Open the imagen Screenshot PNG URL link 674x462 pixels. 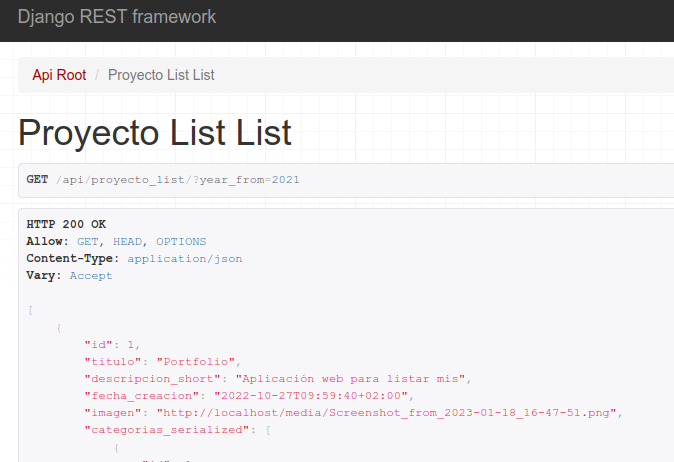pos(389,412)
